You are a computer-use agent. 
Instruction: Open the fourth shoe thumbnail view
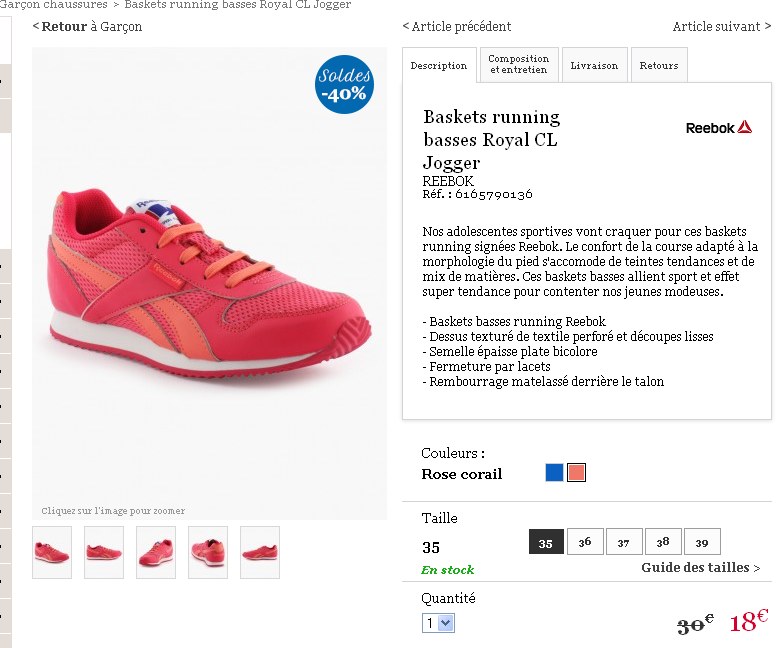(208, 552)
